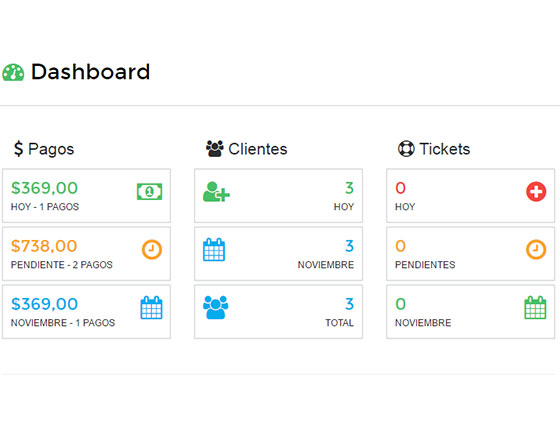Click the green calendar icon in Tickets Noviembre
Viewport: 560px width, 435px height.
pos(535,307)
